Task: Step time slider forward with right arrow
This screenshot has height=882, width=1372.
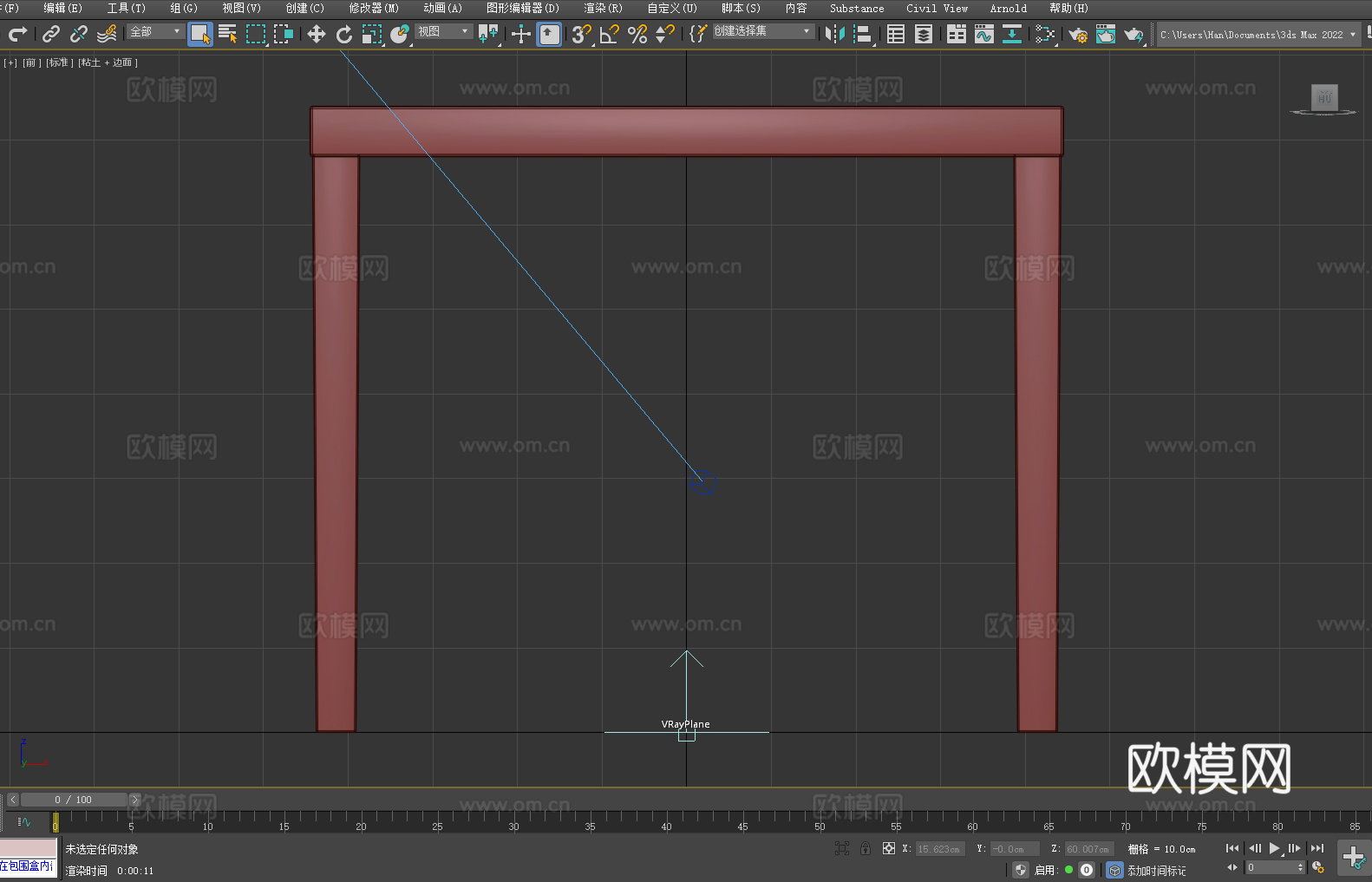Action: coord(134,800)
